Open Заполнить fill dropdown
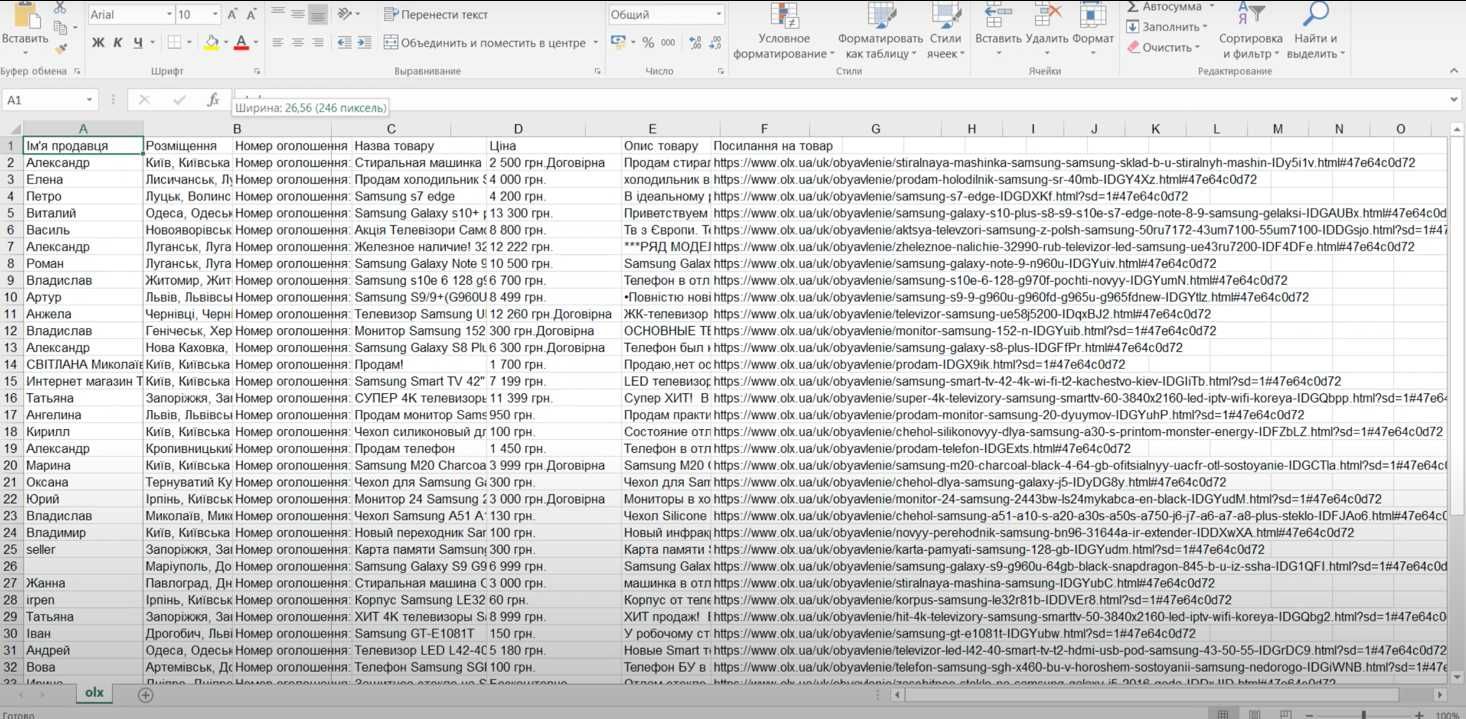This screenshot has height=719, width=1466. [x=1168, y=27]
